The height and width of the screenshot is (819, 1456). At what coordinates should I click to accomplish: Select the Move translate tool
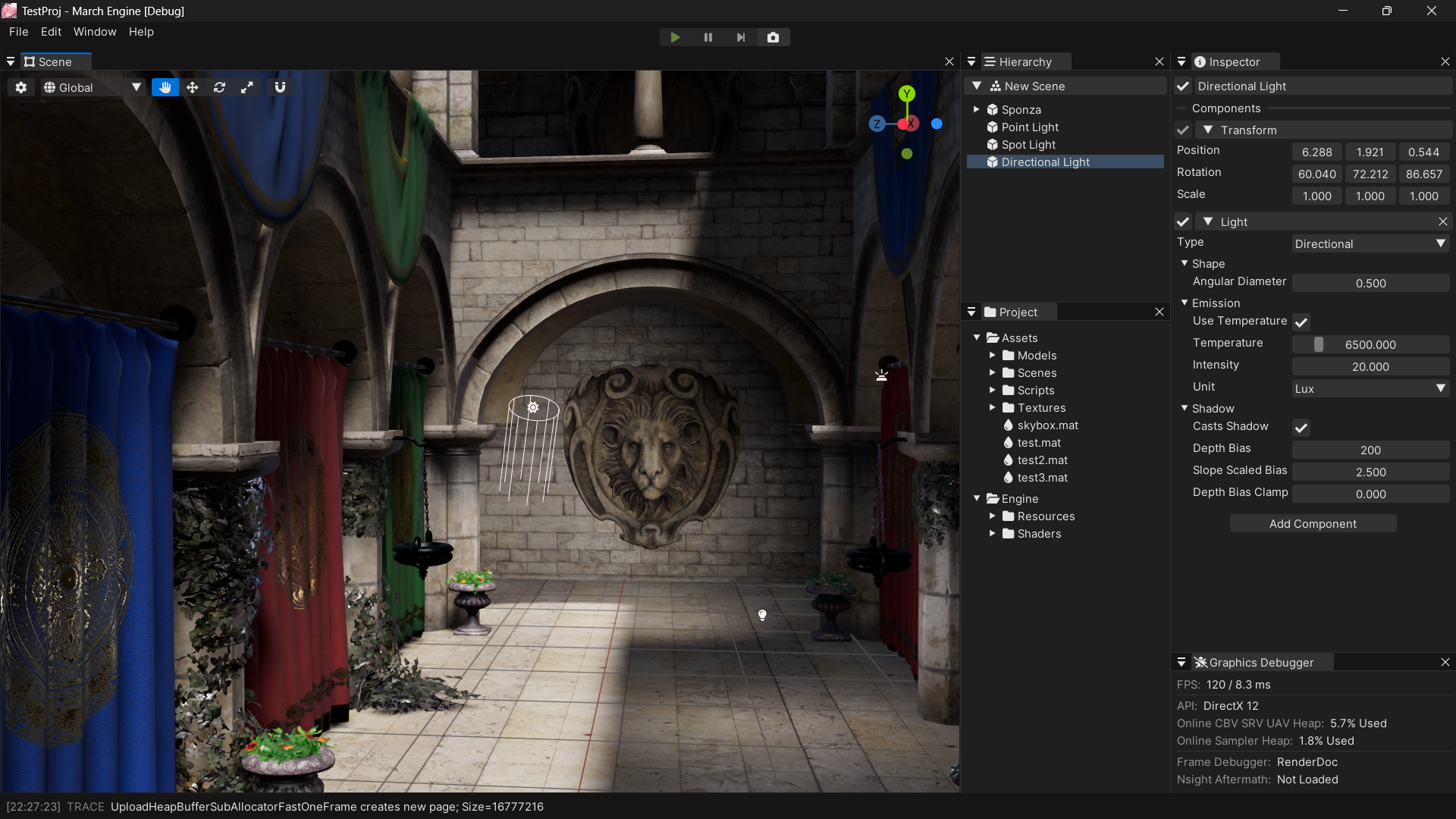click(x=193, y=87)
